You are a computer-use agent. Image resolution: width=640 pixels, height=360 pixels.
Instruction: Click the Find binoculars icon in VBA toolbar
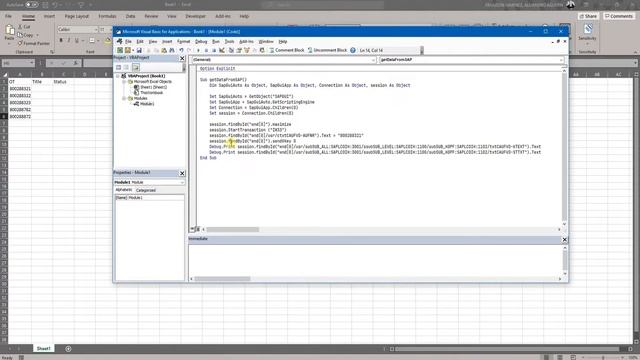(x=172, y=50)
